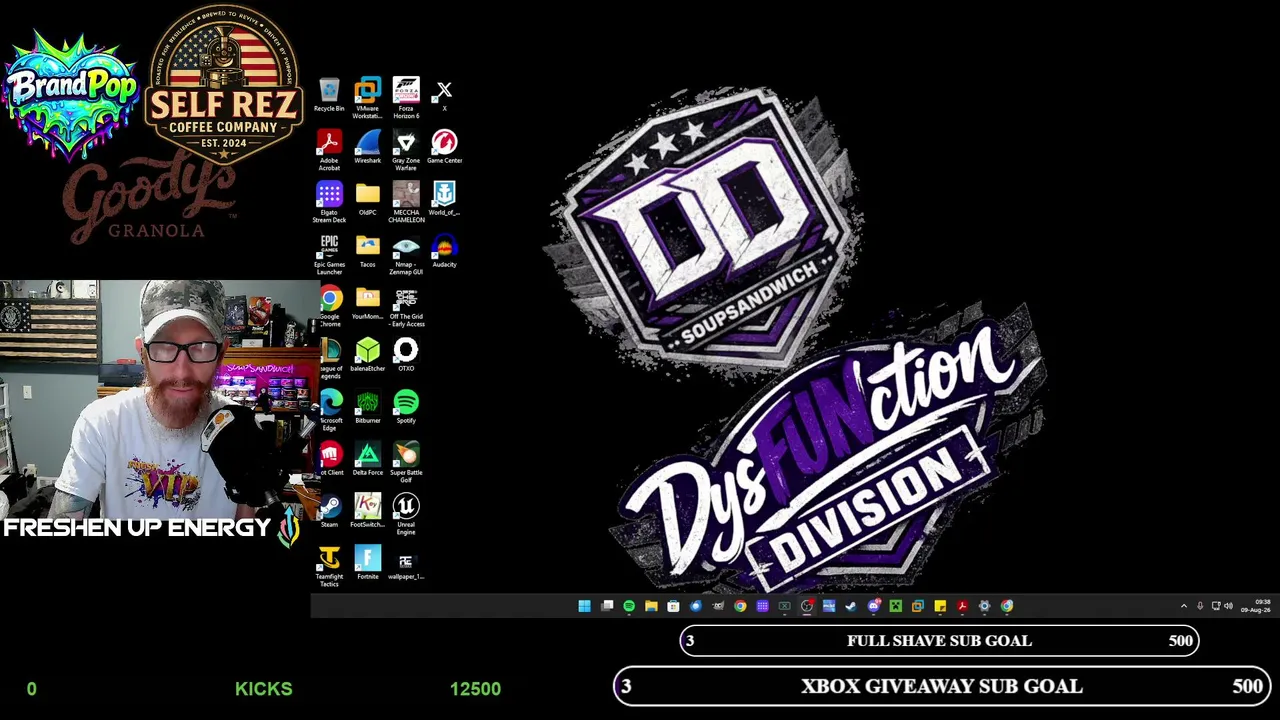Viewport: 1280px width, 720px height.
Task: Select the MECCHA CHAMELEON shortcut
Action: click(406, 202)
